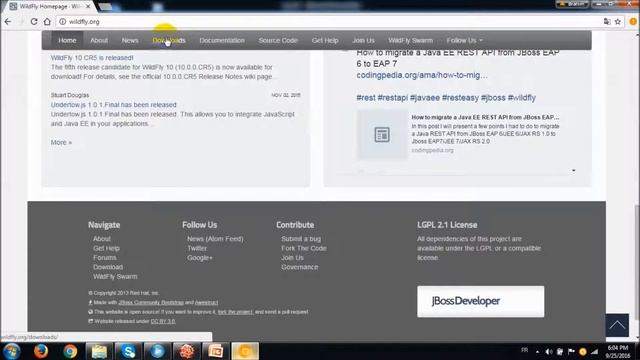Open the volume control in system tray
Image resolution: width=640 pixels, height=360 pixels.
pyautogui.click(x=549, y=351)
